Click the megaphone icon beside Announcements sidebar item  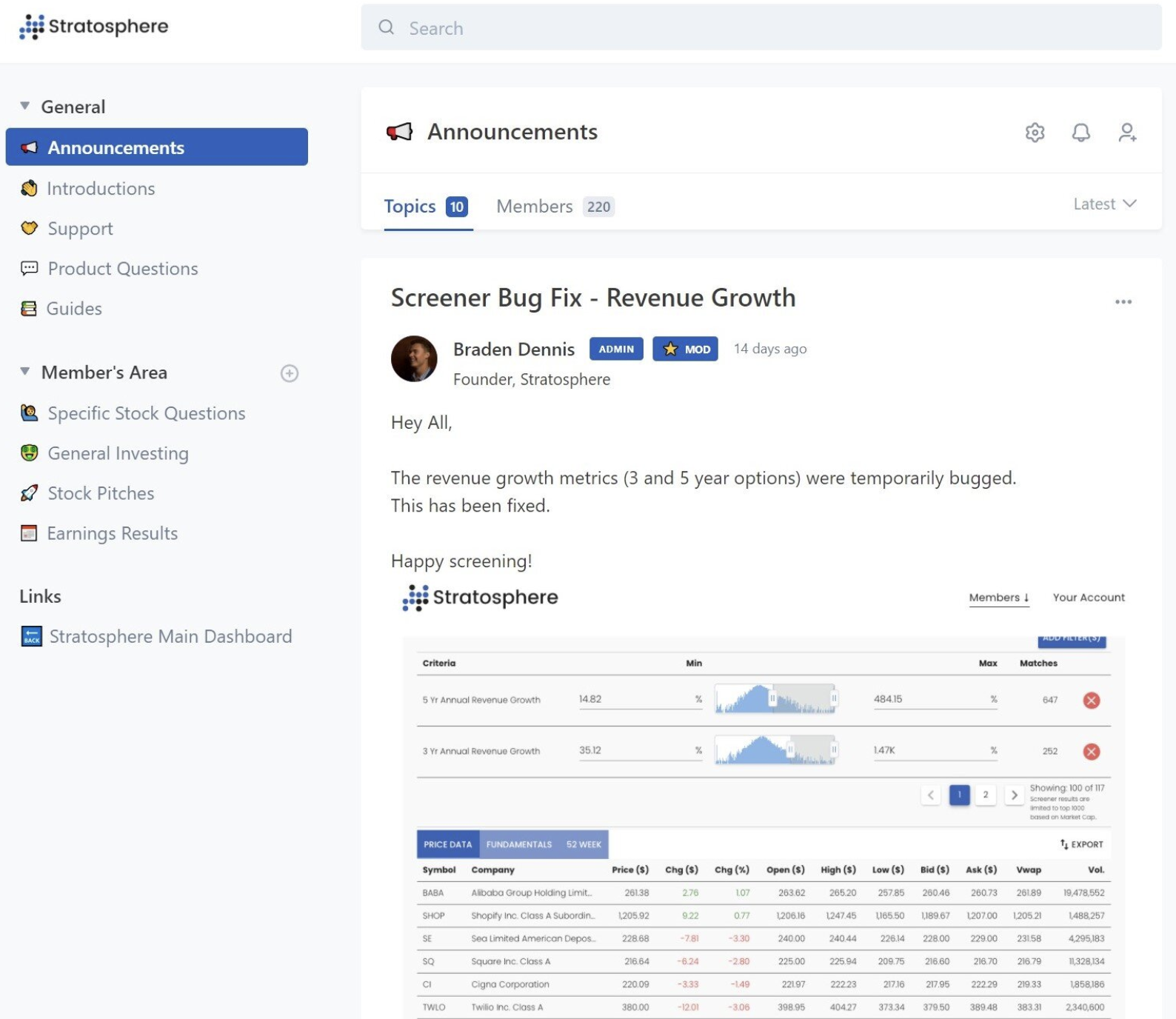point(29,147)
